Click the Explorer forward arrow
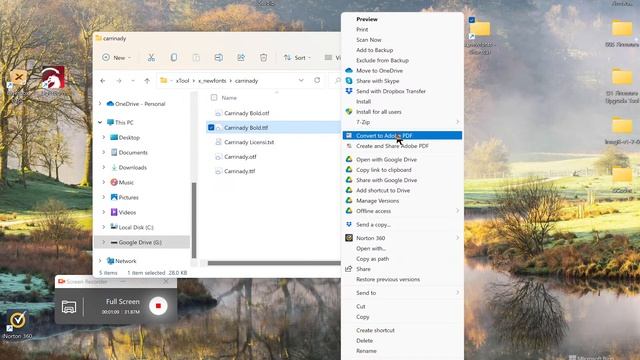The width and height of the screenshot is (640, 360). tap(119, 81)
